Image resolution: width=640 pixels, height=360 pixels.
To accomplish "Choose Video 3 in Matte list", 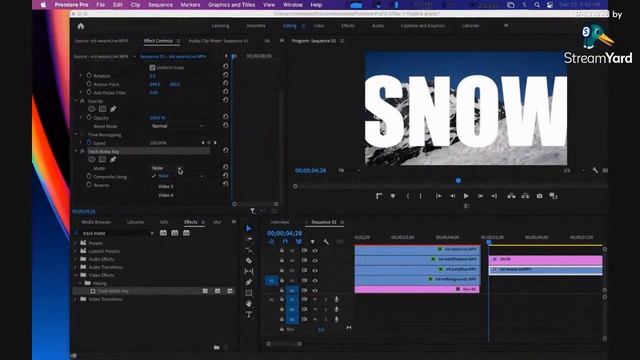I will 166,187.
